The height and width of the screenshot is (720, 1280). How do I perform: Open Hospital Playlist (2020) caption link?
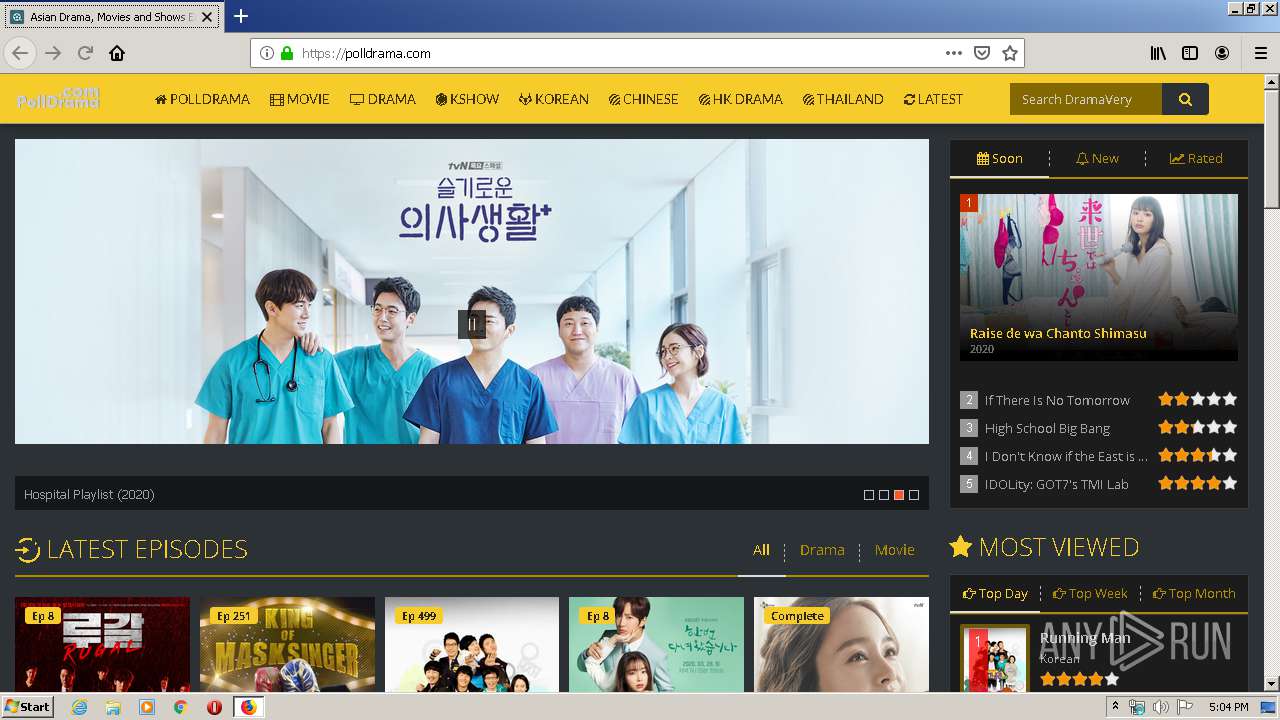click(89, 495)
